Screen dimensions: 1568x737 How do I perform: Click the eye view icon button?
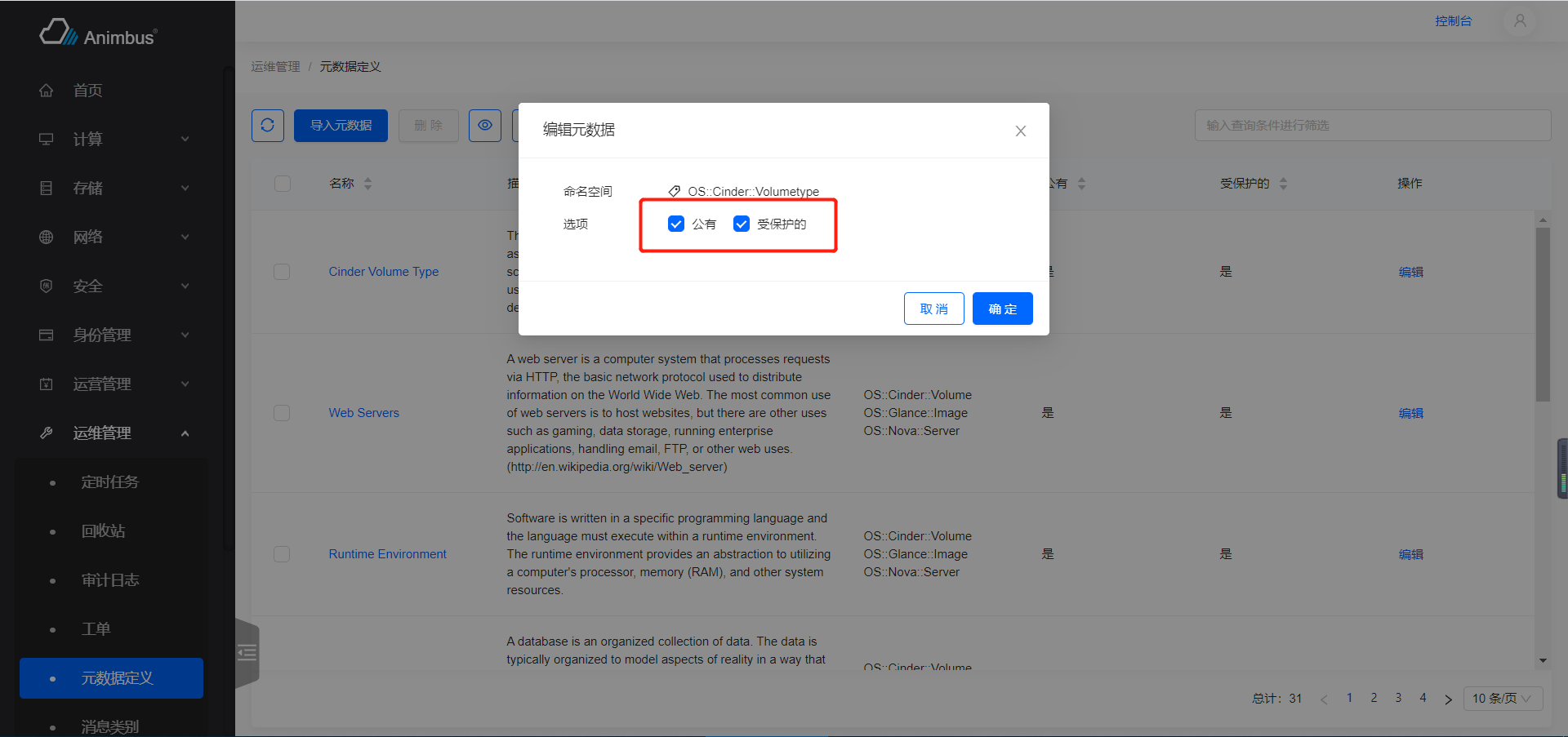(485, 126)
